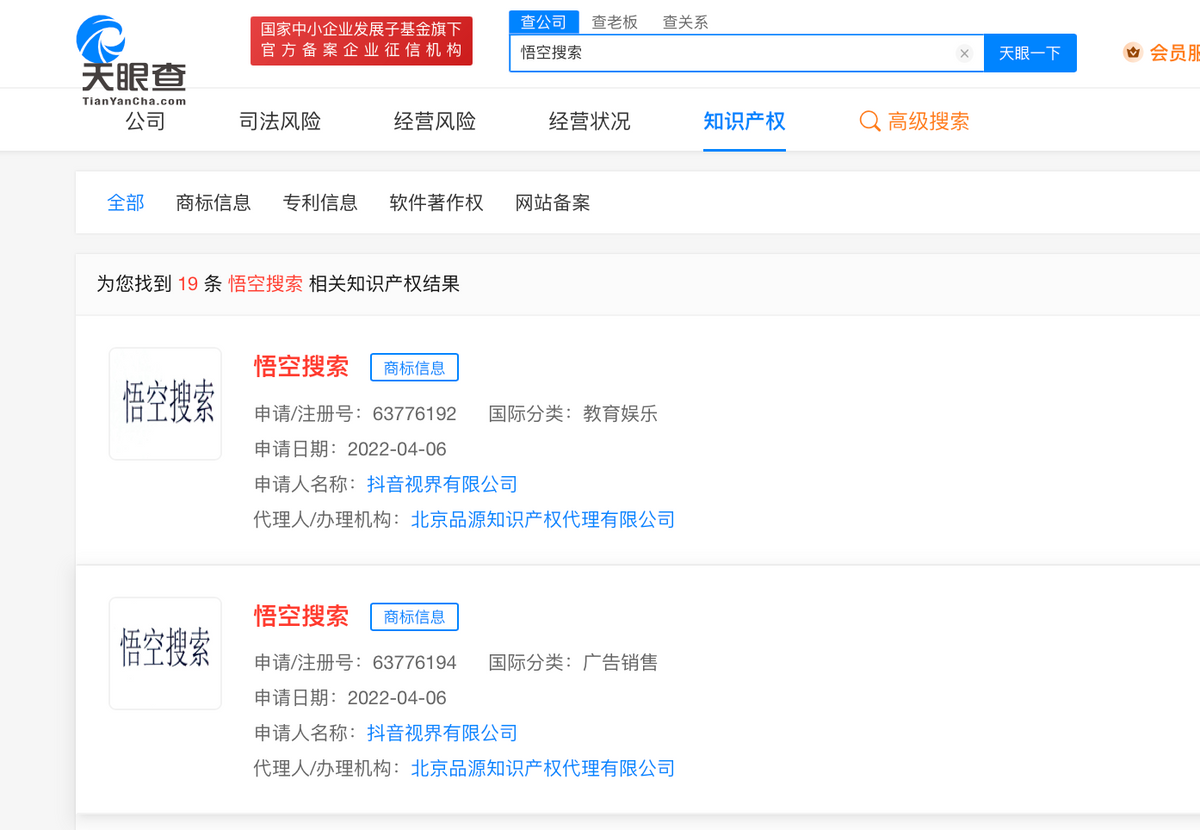
Task: Switch to 查老板 search mode
Action: (x=614, y=22)
